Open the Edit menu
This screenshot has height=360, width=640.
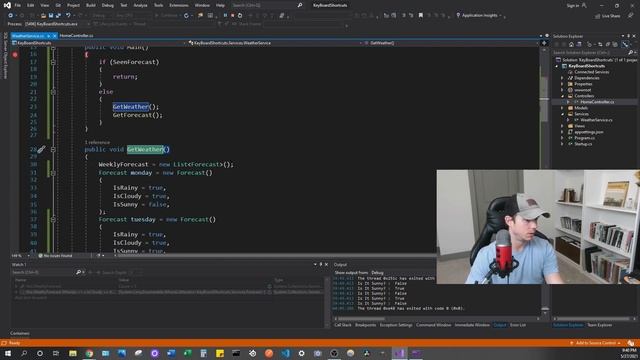[x=31, y=5]
